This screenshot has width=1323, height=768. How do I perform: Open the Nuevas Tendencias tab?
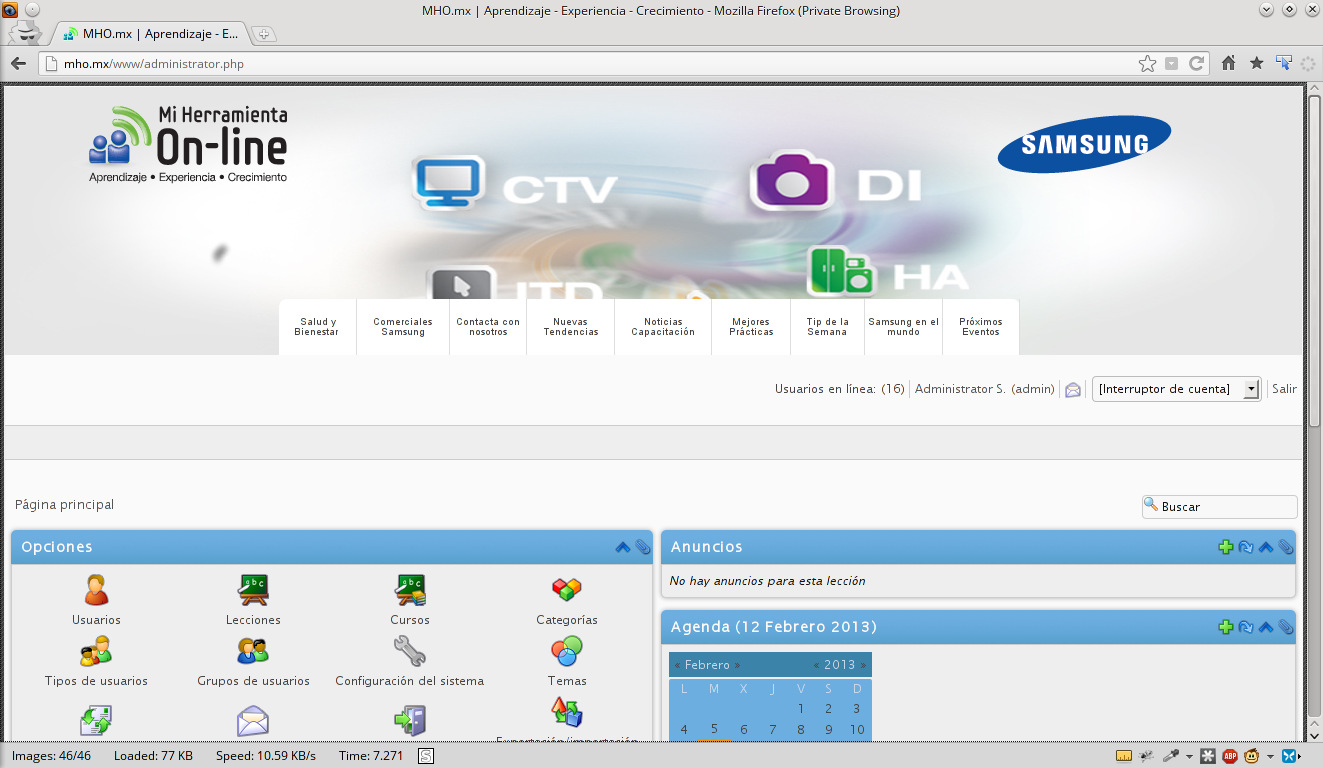click(x=571, y=327)
